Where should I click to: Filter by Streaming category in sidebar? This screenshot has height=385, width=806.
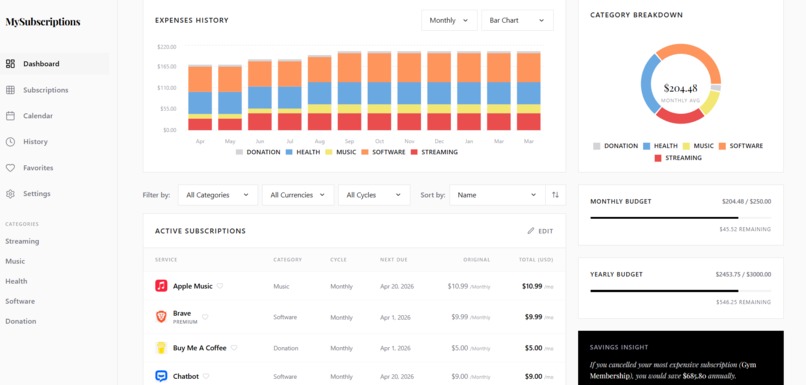point(22,241)
